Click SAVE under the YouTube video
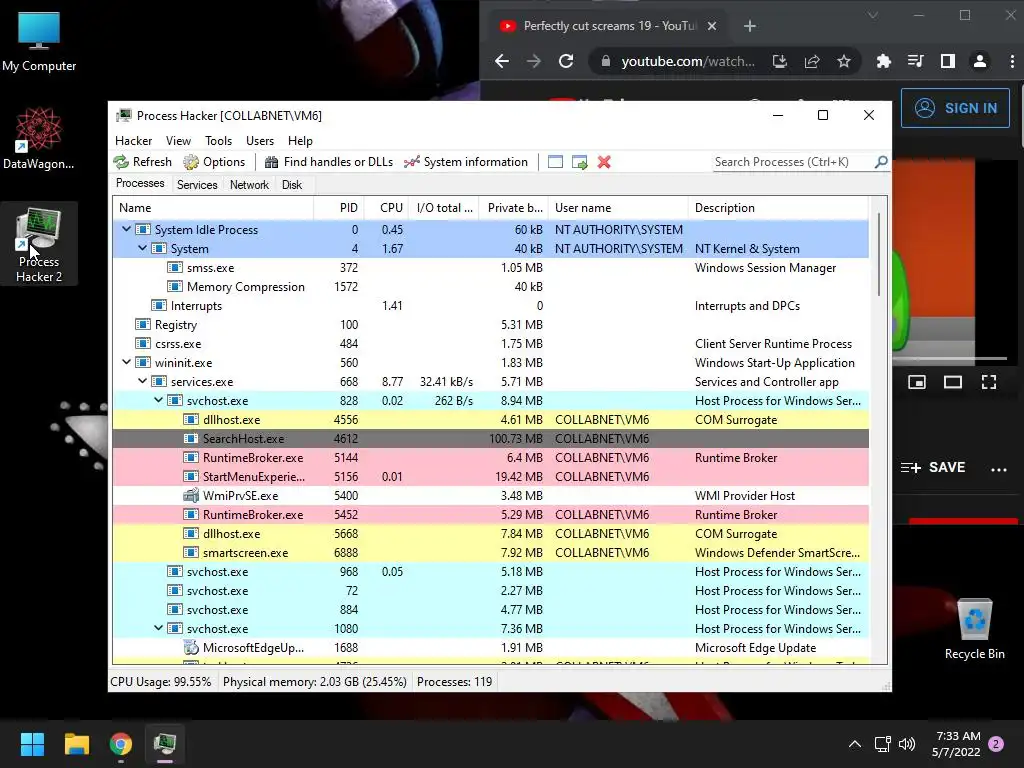This screenshot has height=768, width=1024. pos(933,468)
